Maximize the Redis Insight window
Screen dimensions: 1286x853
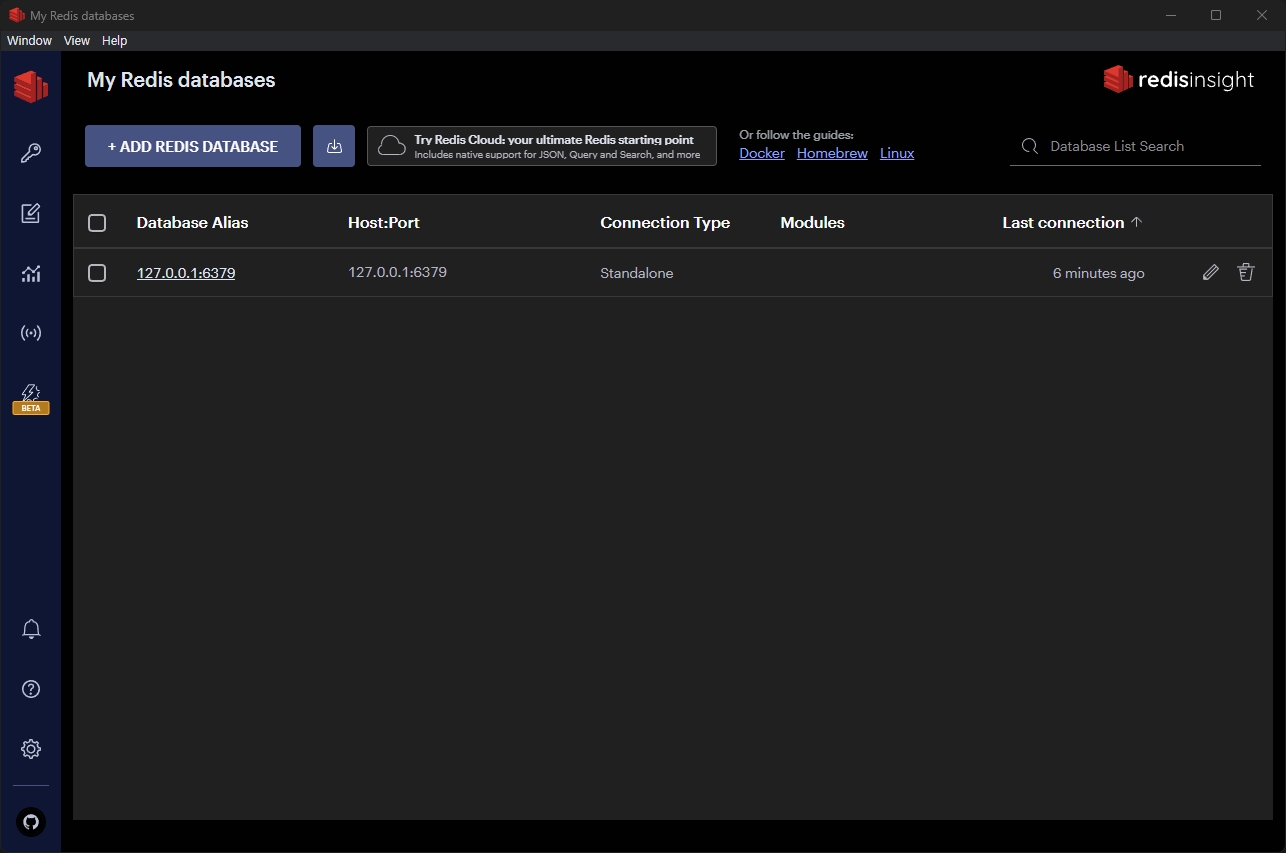click(x=1216, y=15)
